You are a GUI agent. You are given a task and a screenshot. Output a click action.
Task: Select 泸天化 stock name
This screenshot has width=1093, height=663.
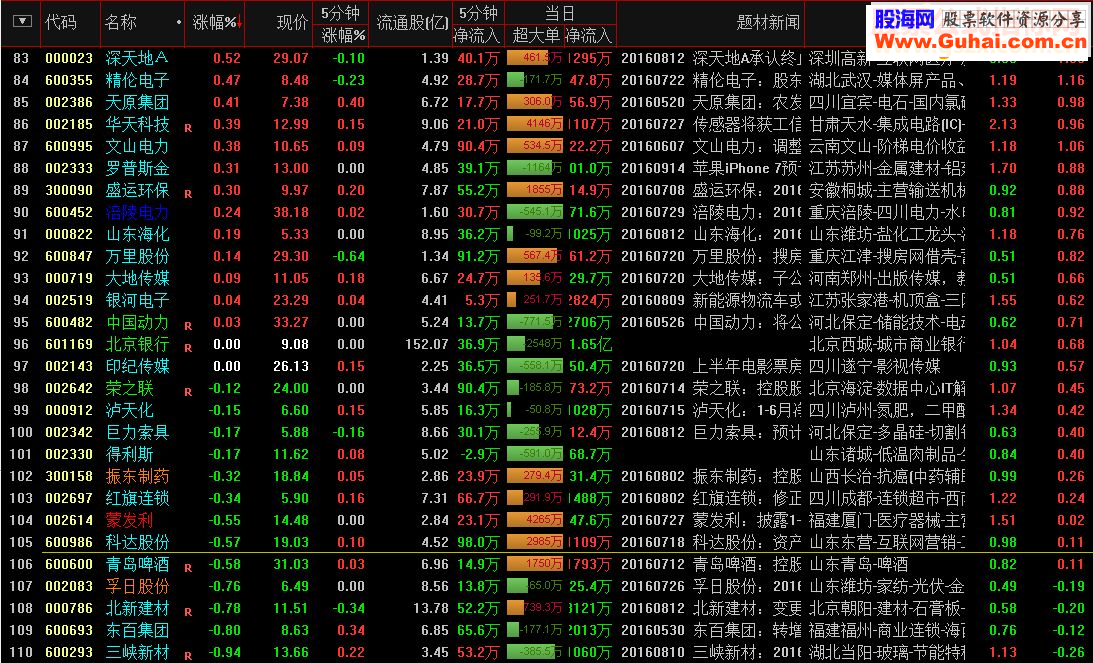(x=130, y=410)
